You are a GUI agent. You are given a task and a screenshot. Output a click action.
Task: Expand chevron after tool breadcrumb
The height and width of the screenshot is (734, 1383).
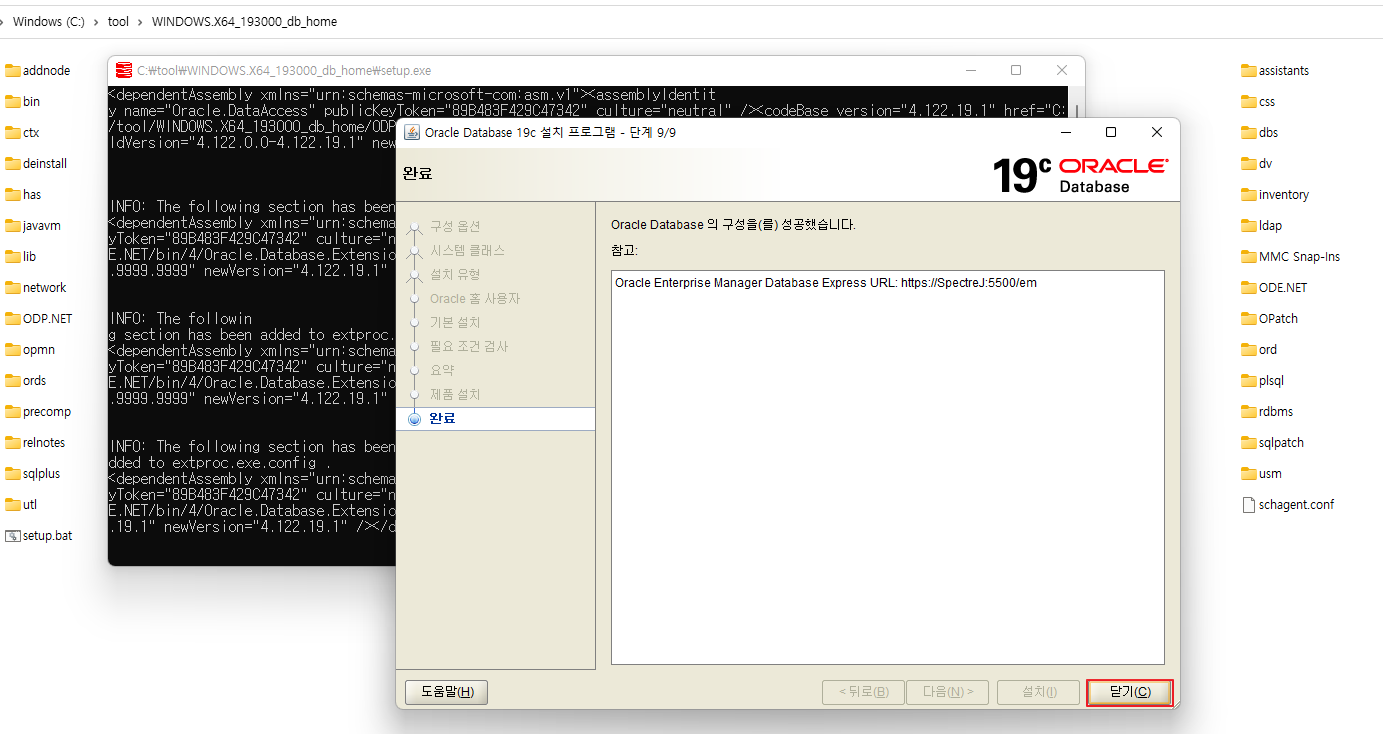tap(141, 21)
